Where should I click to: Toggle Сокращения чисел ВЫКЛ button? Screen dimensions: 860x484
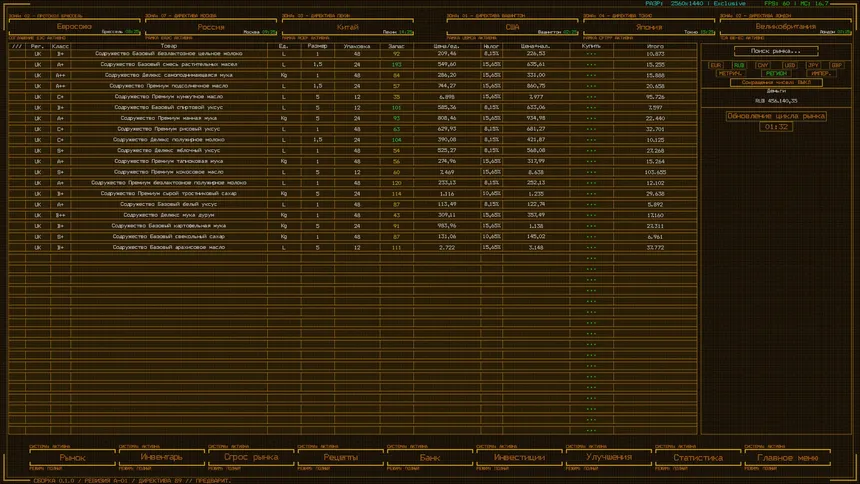point(776,82)
